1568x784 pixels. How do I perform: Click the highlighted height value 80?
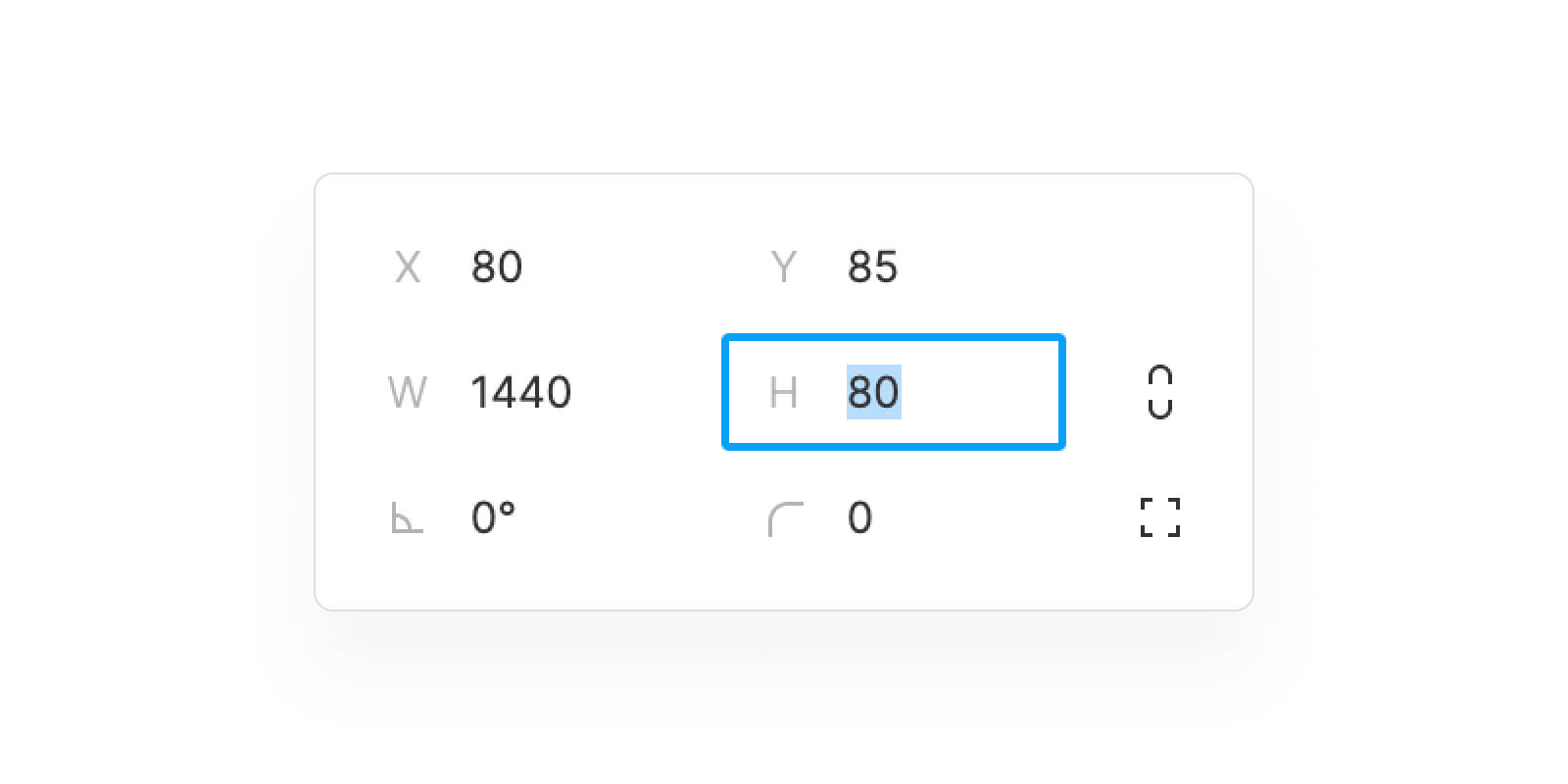pos(873,392)
